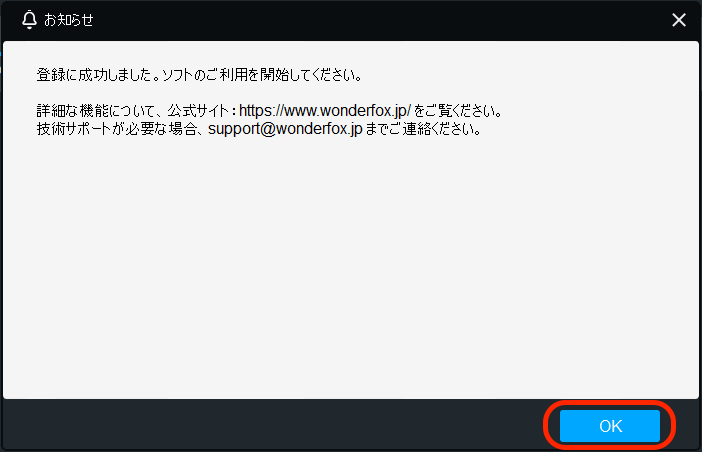Click the ソフトのご利用を開始してください sentence
Screen dimensions: 702x452
tap(261, 75)
